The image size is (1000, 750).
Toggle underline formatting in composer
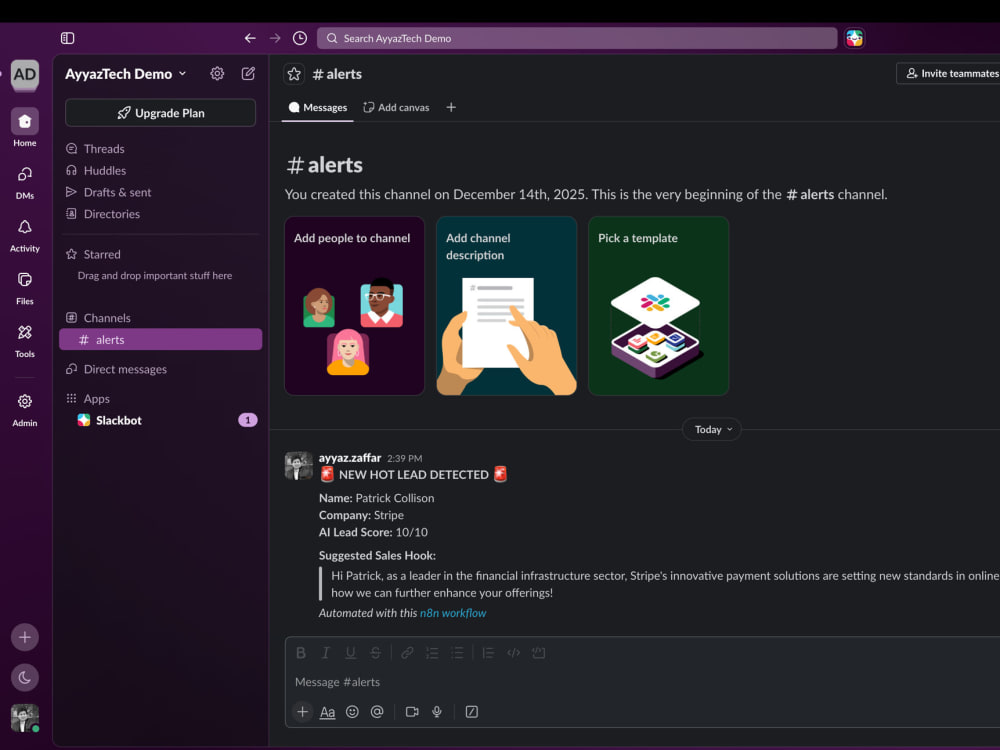pyautogui.click(x=350, y=652)
